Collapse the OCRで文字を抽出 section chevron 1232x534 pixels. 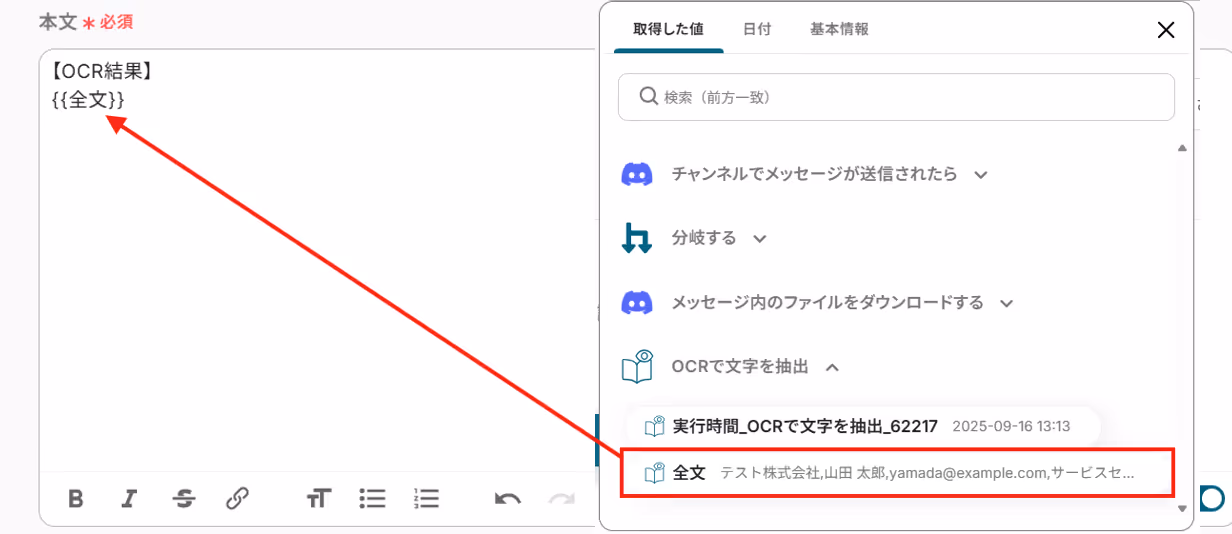coord(832,367)
